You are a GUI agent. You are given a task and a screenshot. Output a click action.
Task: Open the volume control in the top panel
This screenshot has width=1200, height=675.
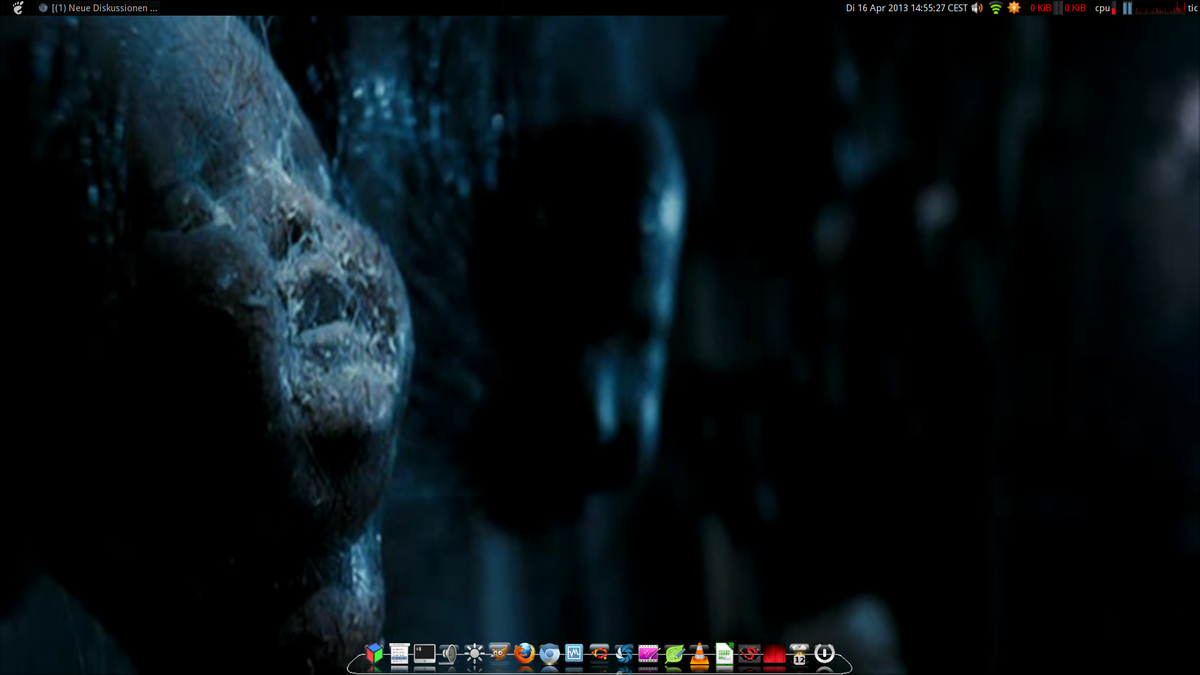[977, 8]
